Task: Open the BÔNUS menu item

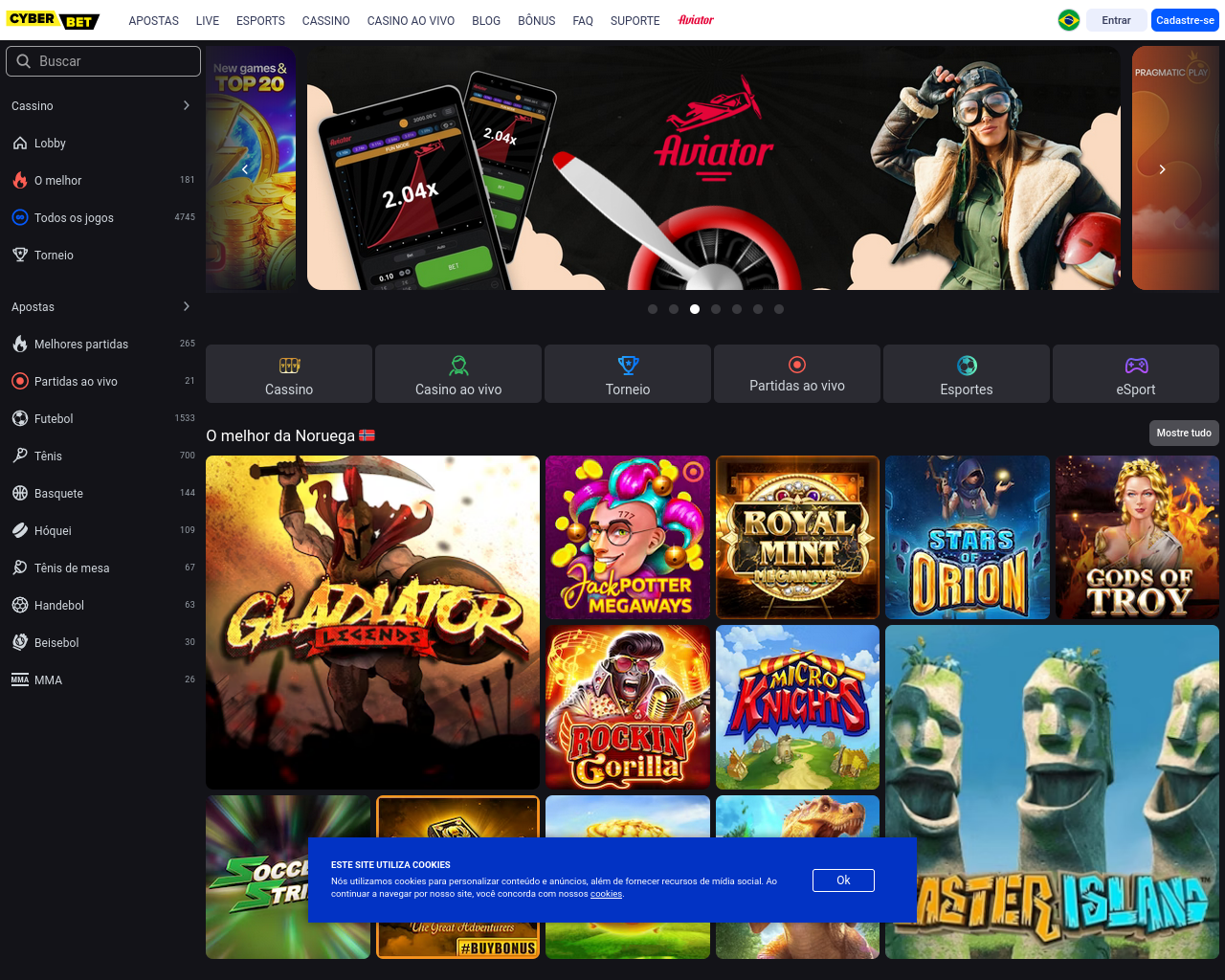Action: [537, 20]
